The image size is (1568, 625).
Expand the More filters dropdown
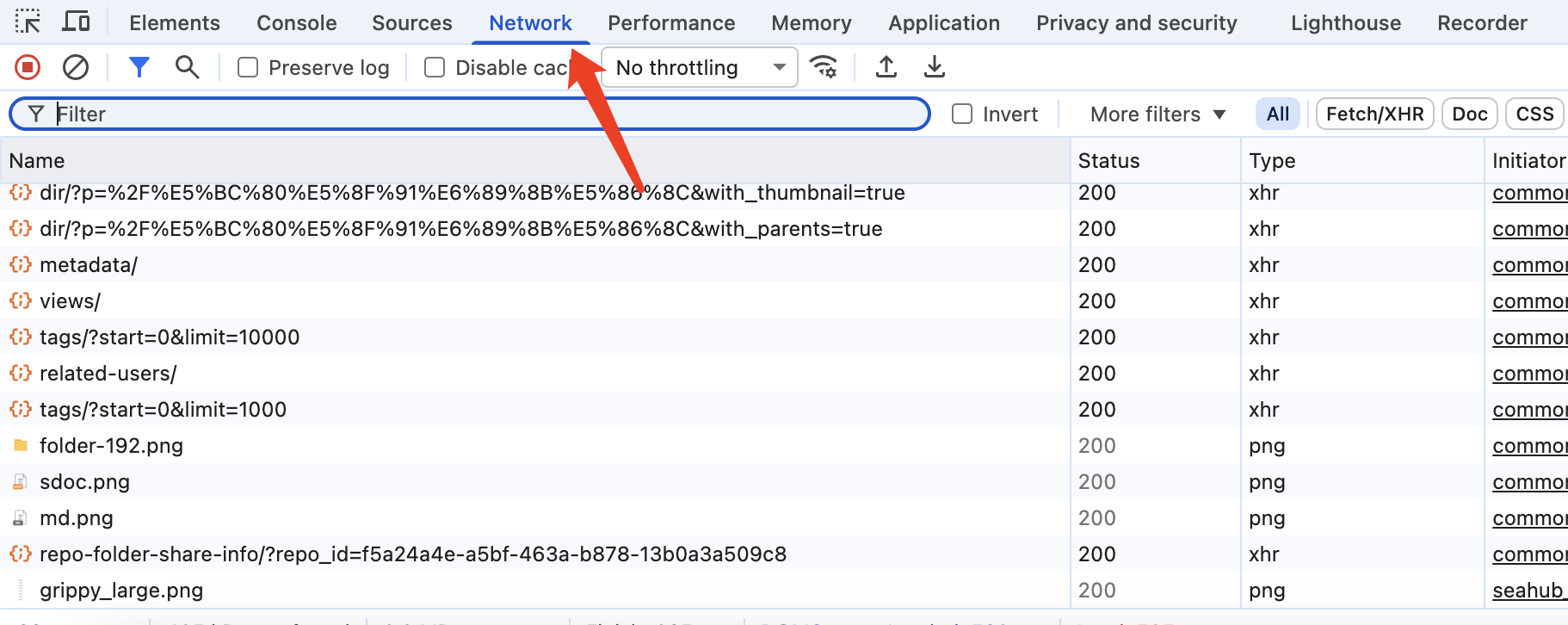click(1157, 114)
